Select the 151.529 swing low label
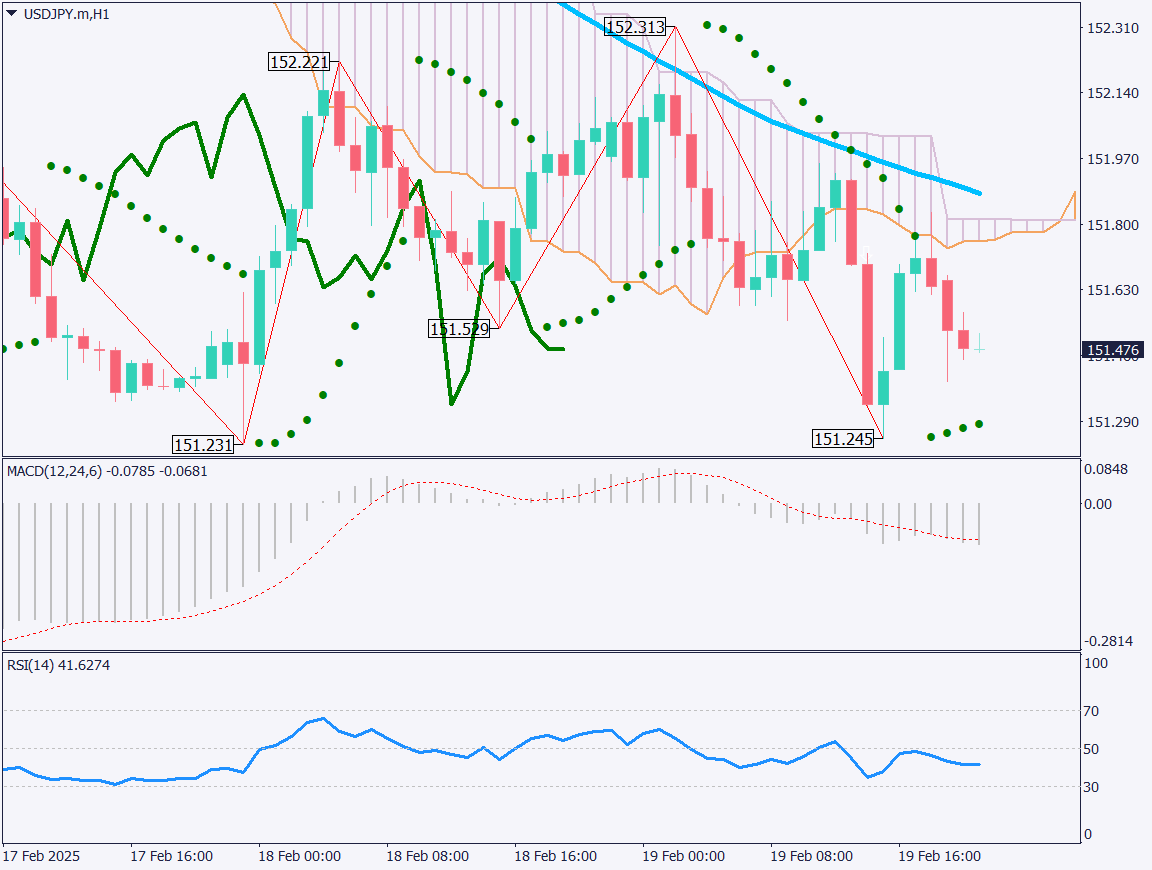This screenshot has height=870, width=1152. pos(459,328)
